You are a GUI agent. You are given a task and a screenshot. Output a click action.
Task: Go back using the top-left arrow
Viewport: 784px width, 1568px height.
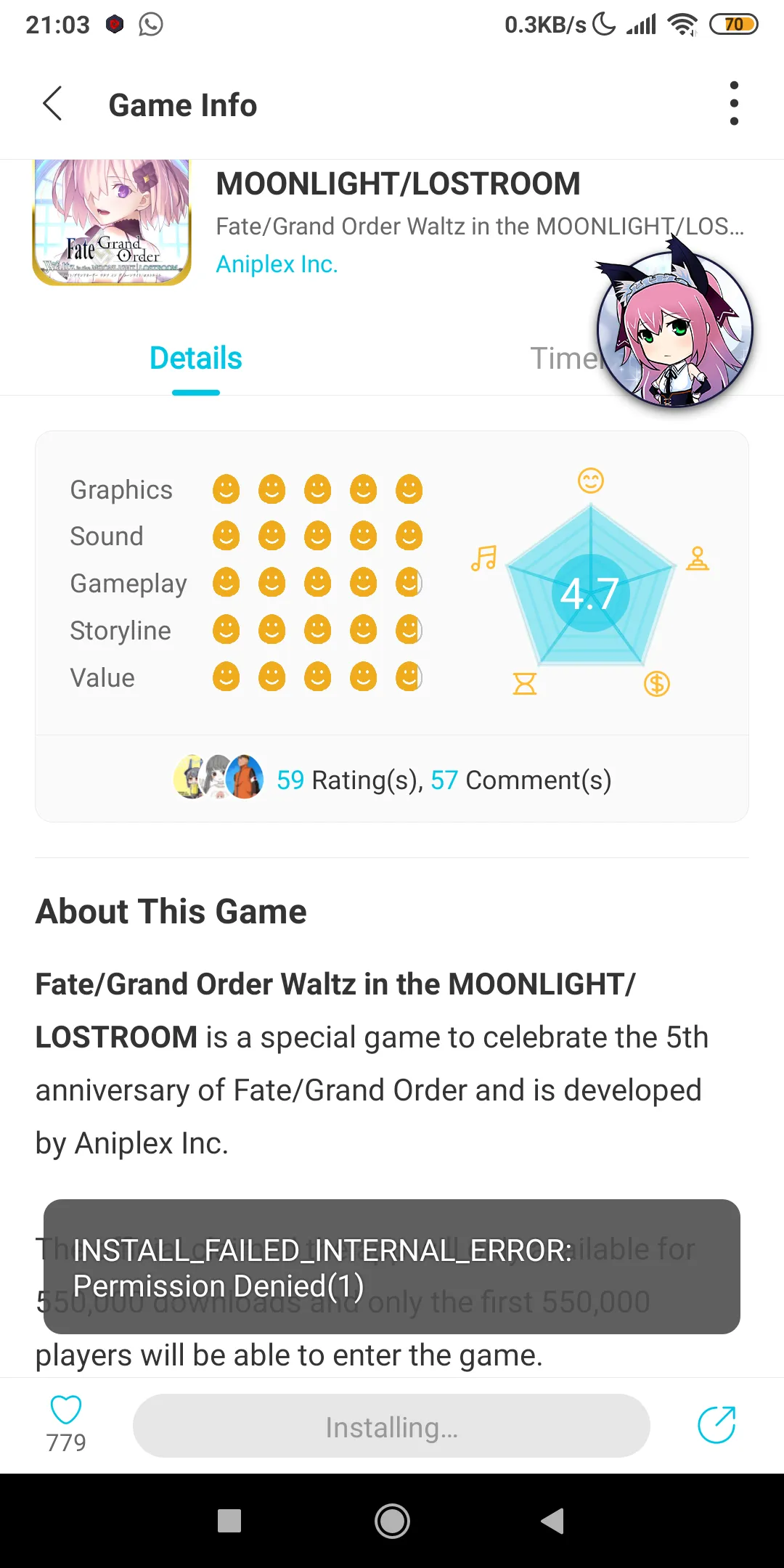(x=52, y=104)
